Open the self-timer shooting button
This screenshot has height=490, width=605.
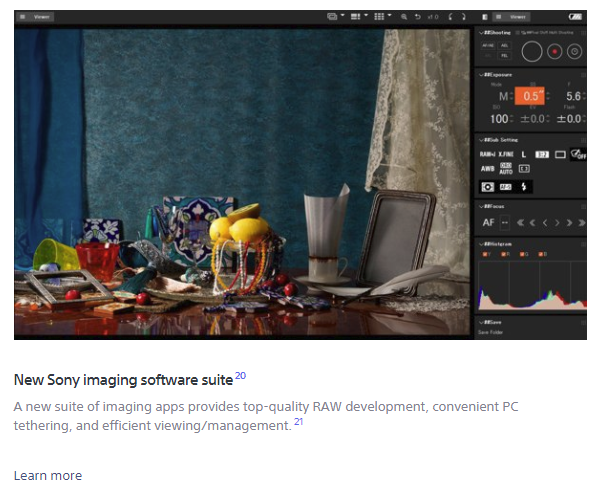point(575,50)
